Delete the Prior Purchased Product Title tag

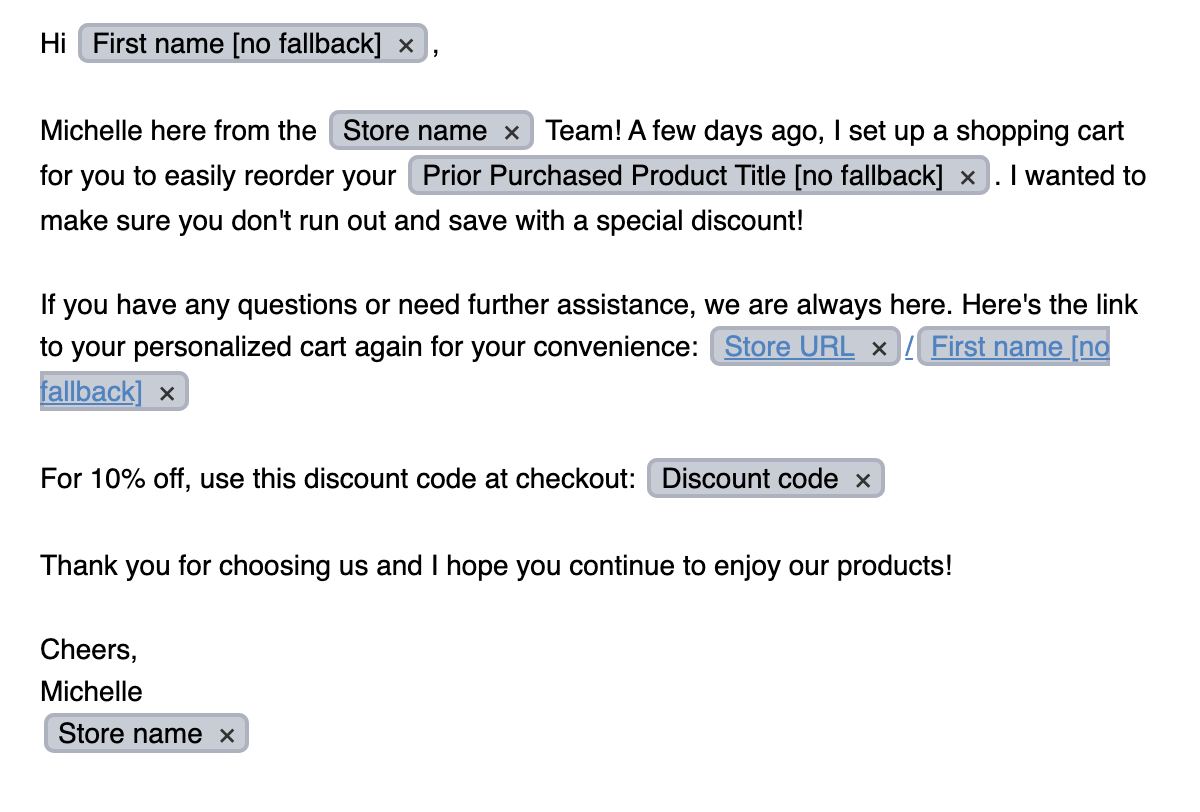point(967,177)
